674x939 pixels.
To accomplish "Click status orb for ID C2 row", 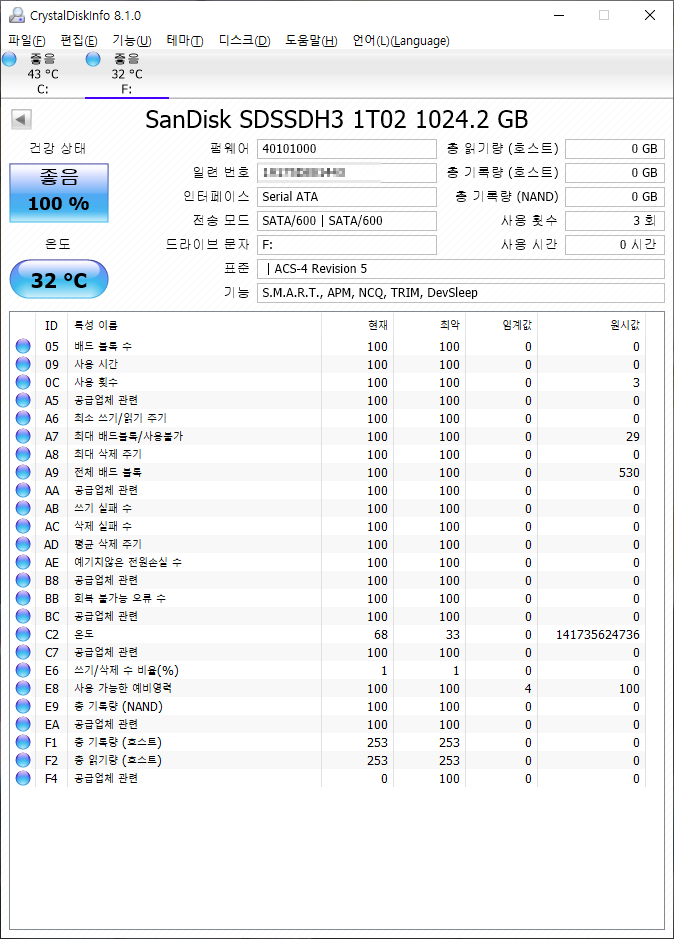I will 23,634.
